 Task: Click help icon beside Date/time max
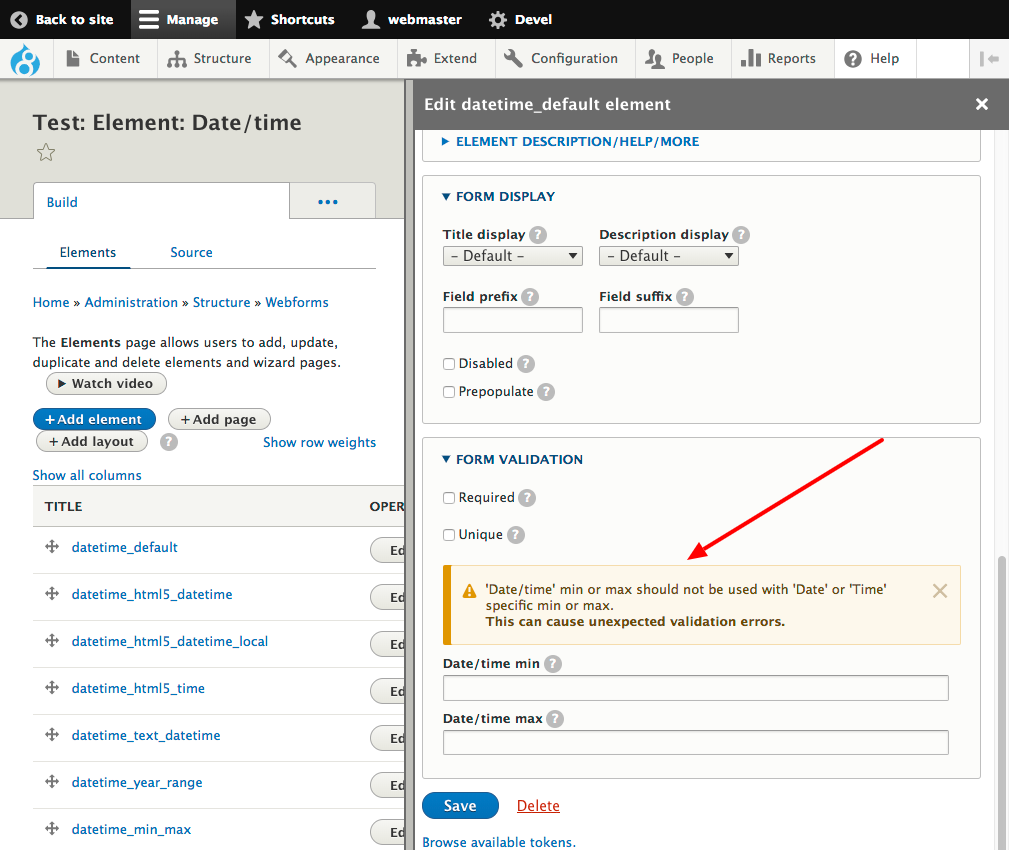pyautogui.click(x=555, y=719)
